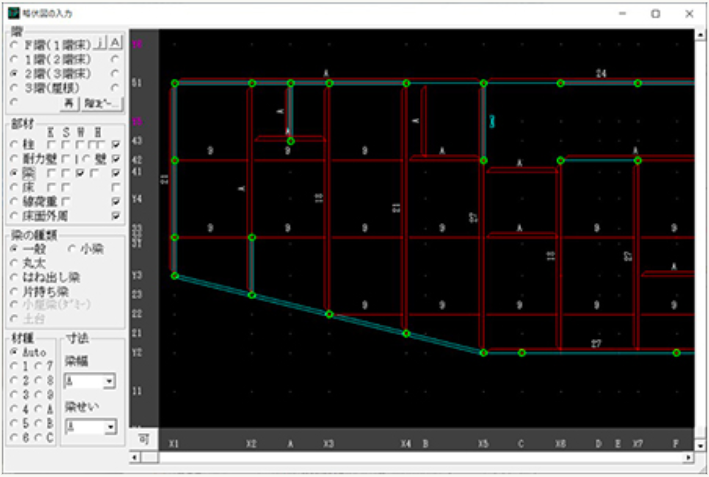The image size is (709, 477).
Task: Toggle the visibility checkbox for 耐力壁 row
Action: 117,159
